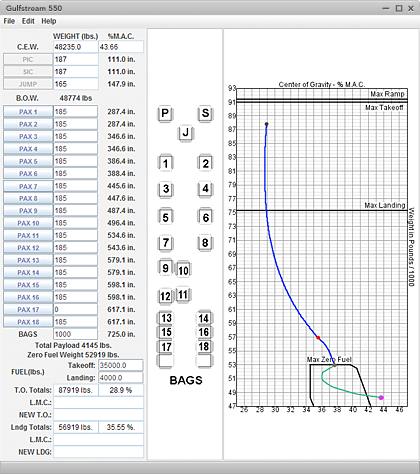Toggle seat 1 in cabin layout
The width and height of the screenshot is (420, 474).
click(x=165, y=163)
